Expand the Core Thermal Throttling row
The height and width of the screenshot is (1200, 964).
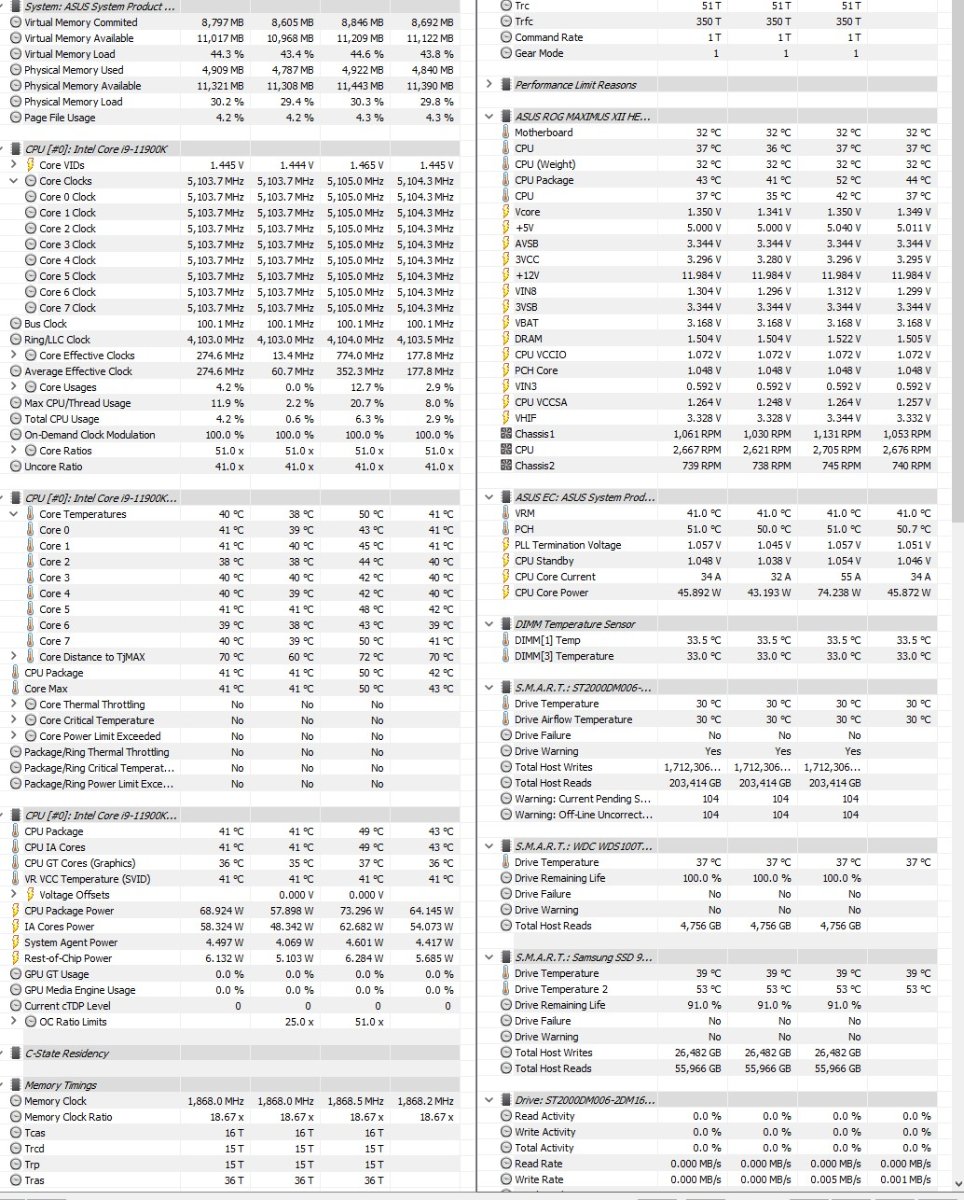coord(14,704)
